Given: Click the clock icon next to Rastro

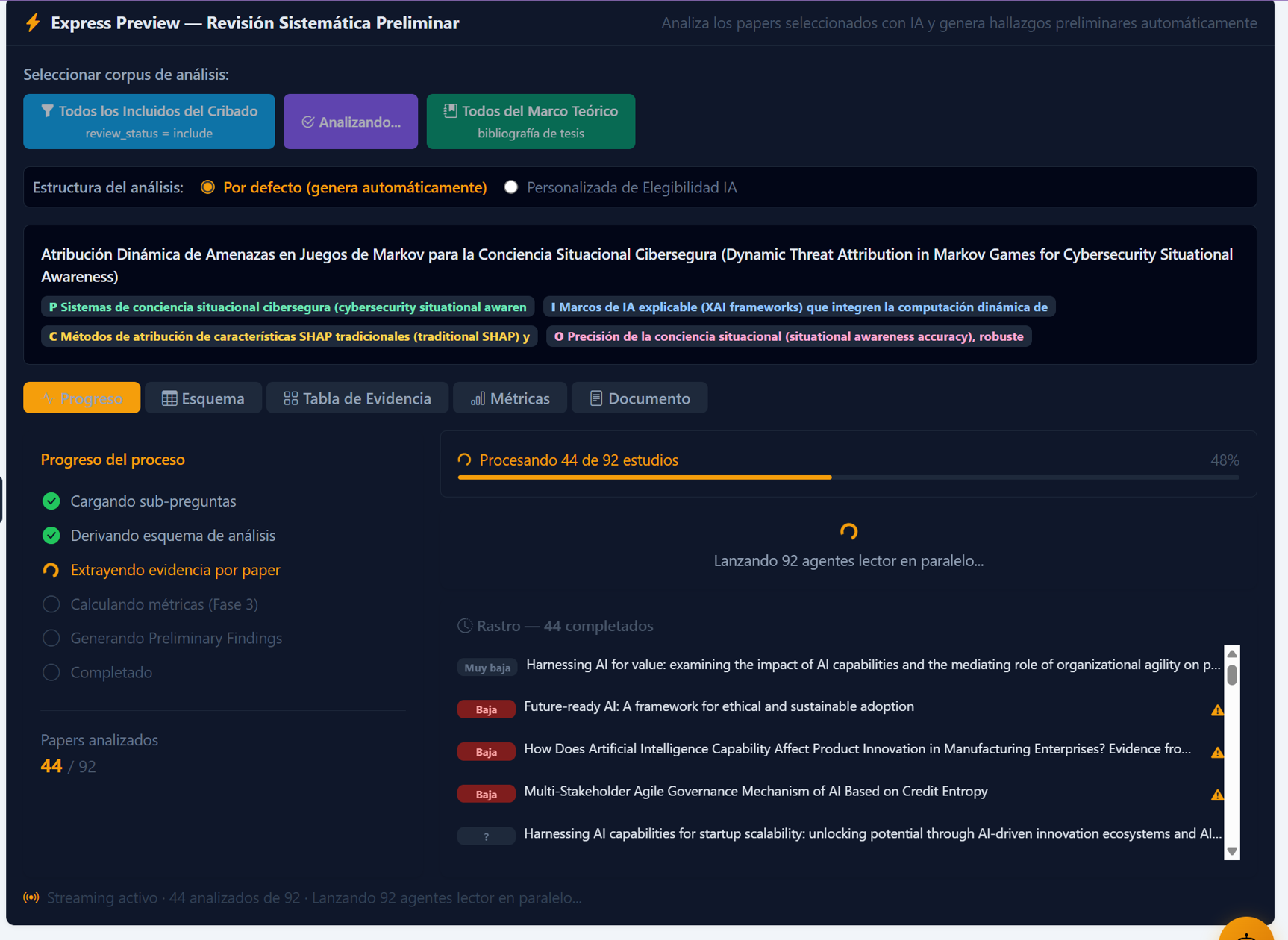Looking at the screenshot, I should pyautogui.click(x=465, y=626).
